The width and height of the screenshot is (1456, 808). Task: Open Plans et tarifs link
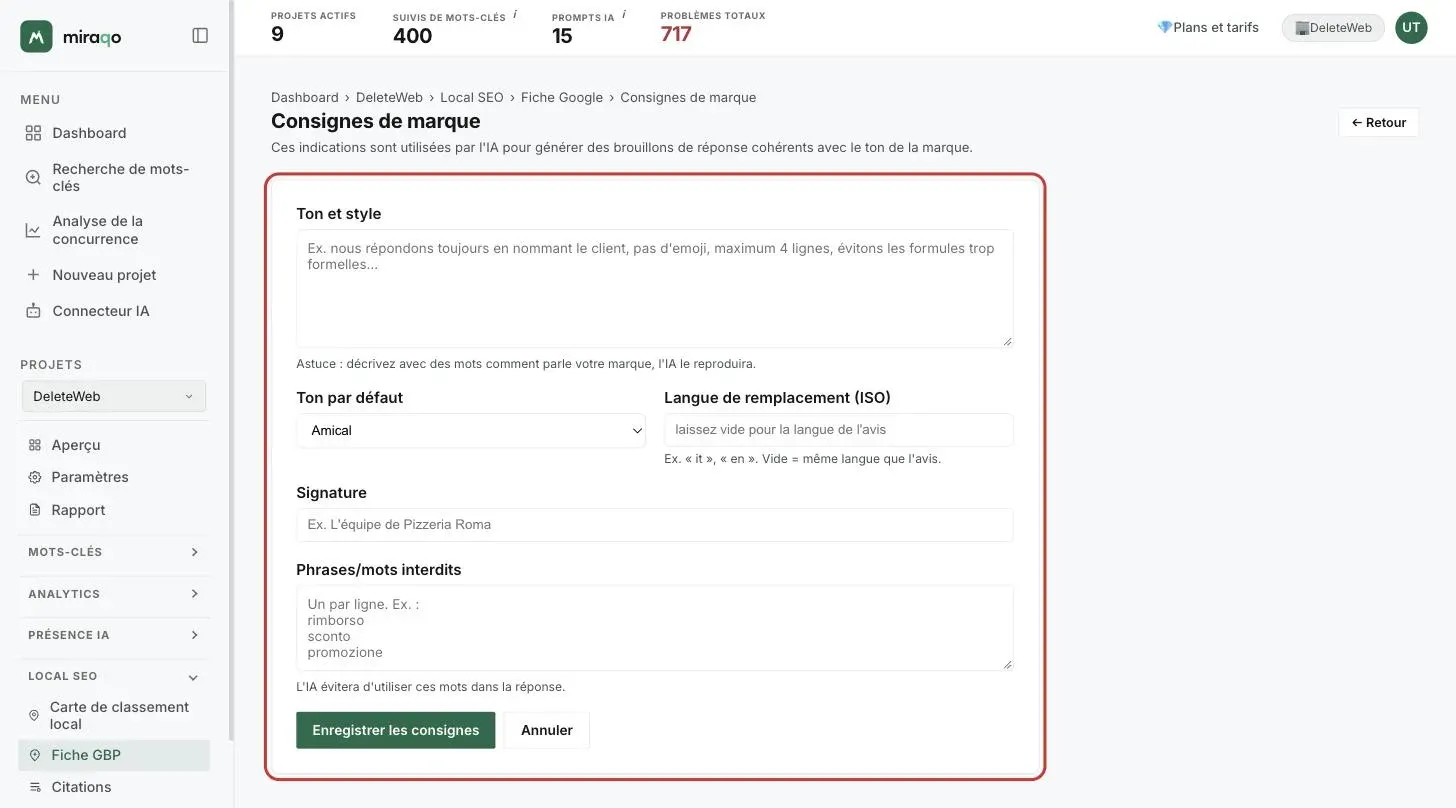coord(1207,28)
